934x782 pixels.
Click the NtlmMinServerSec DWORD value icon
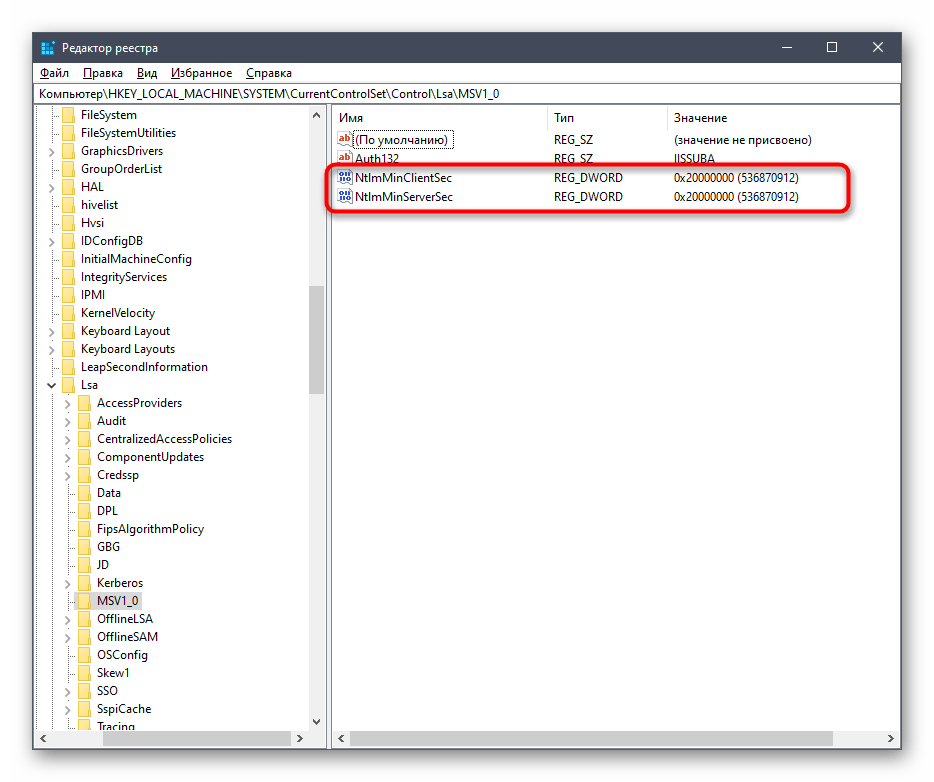pyautogui.click(x=345, y=197)
